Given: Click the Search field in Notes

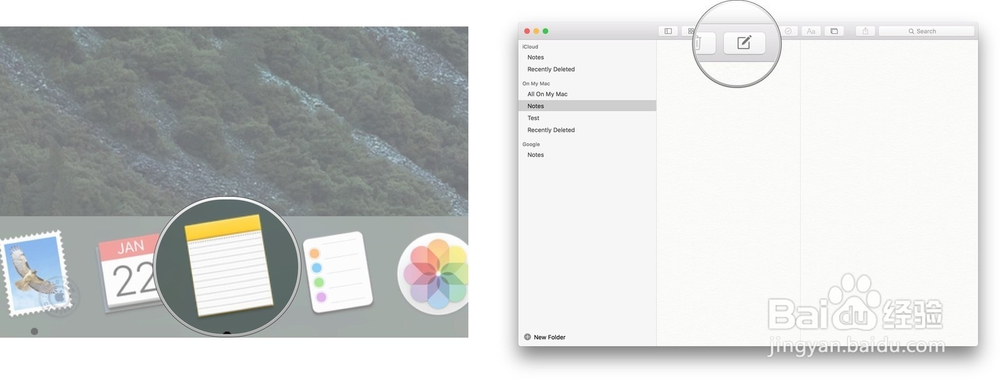Looking at the screenshot, I should click(x=926, y=31).
